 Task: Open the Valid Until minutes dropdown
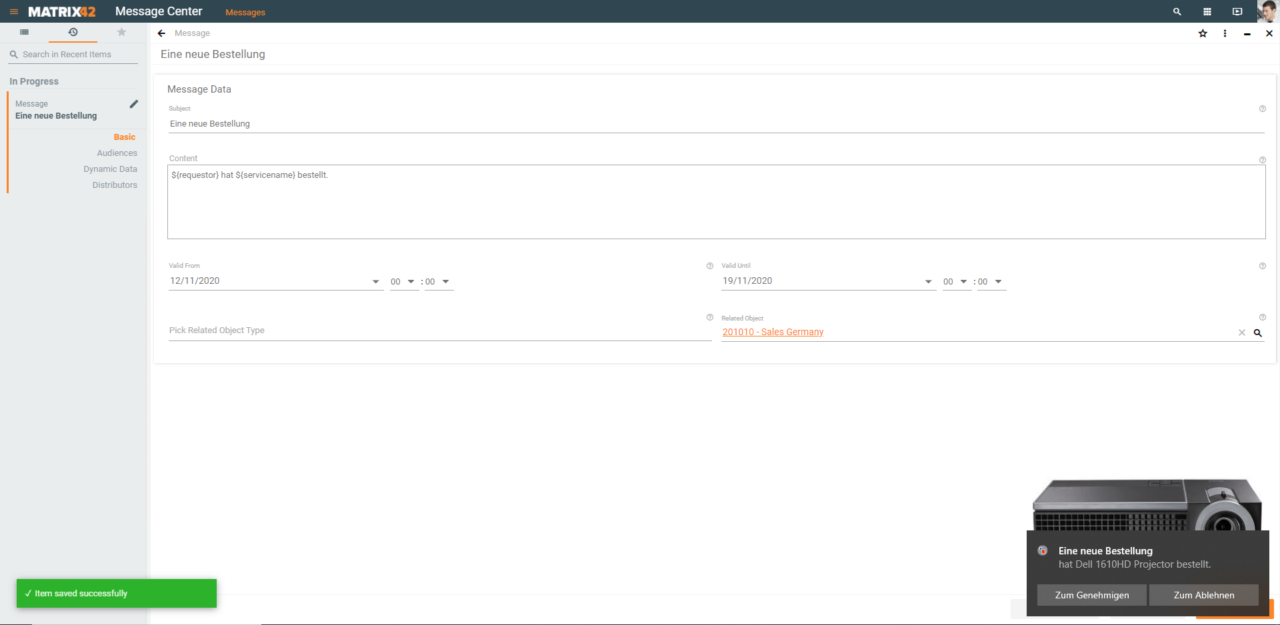click(998, 282)
